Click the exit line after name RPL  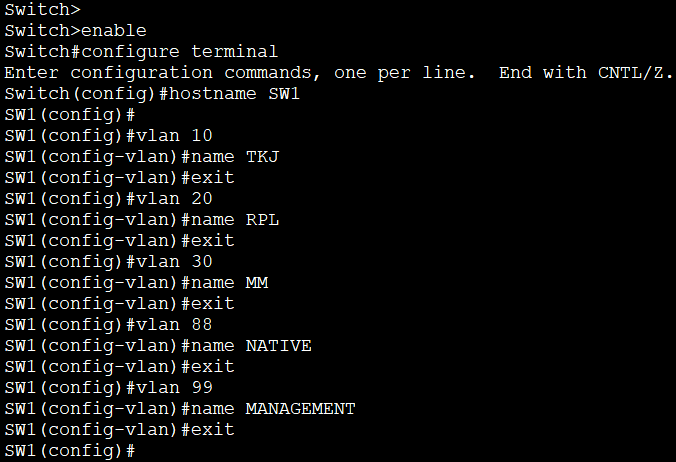click(119, 240)
